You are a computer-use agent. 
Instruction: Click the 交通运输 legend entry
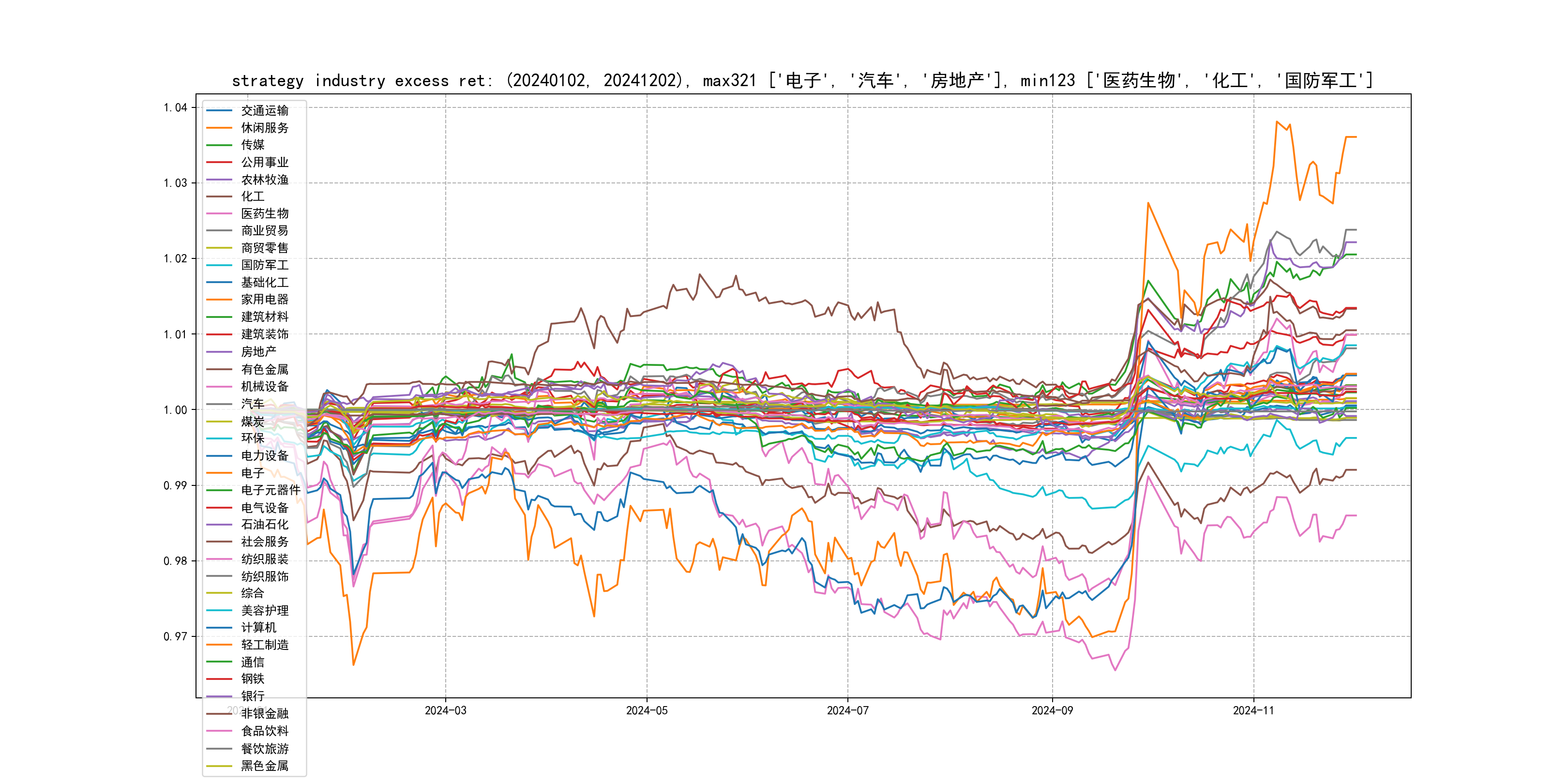[x=264, y=110]
